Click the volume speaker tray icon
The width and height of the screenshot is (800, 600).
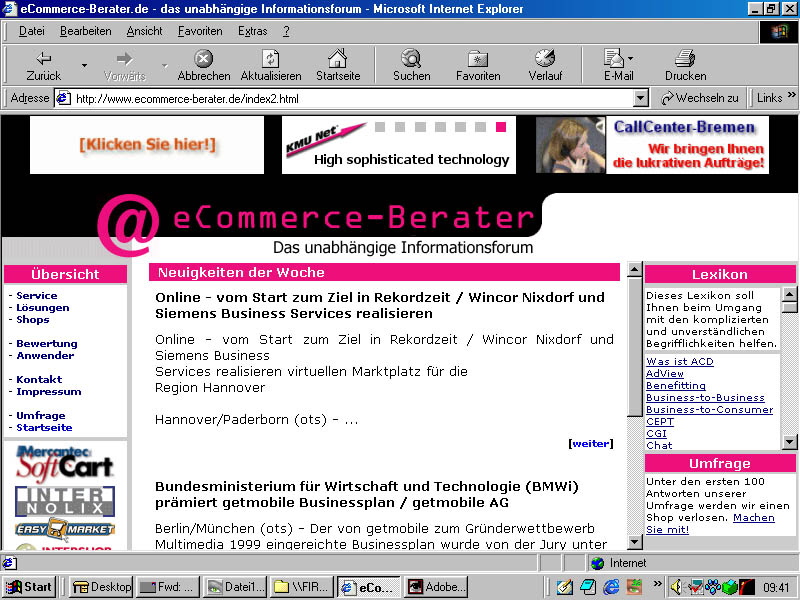(x=677, y=587)
